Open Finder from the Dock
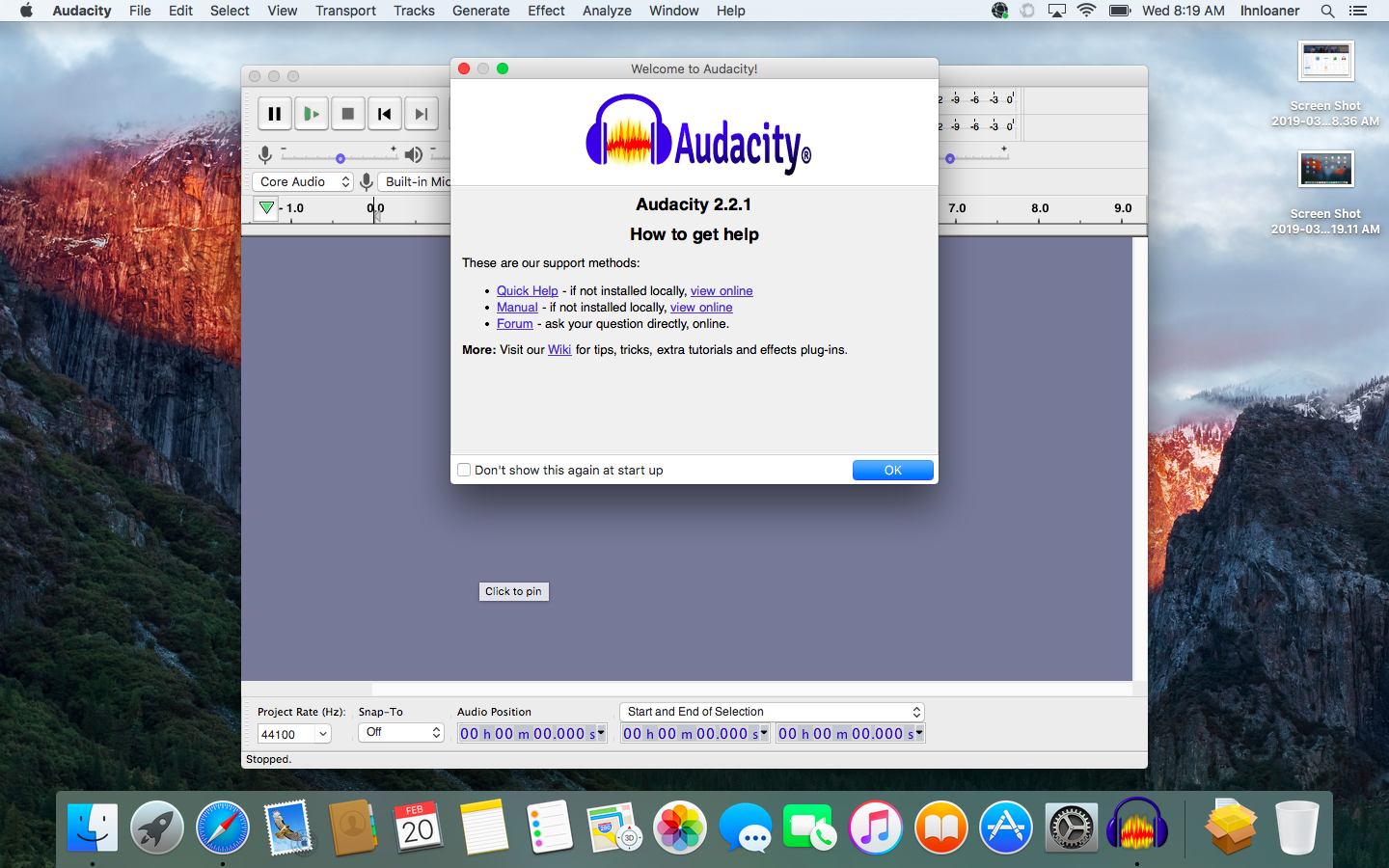Viewport: 1389px width, 868px height. pyautogui.click(x=93, y=827)
